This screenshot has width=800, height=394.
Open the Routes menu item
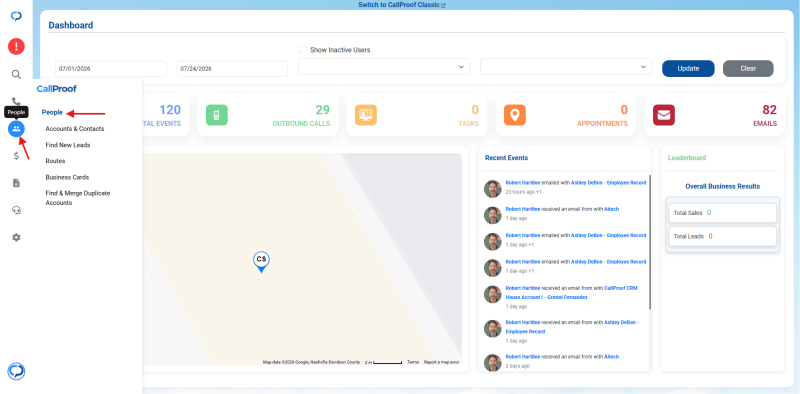pyautogui.click(x=55, y=161)
